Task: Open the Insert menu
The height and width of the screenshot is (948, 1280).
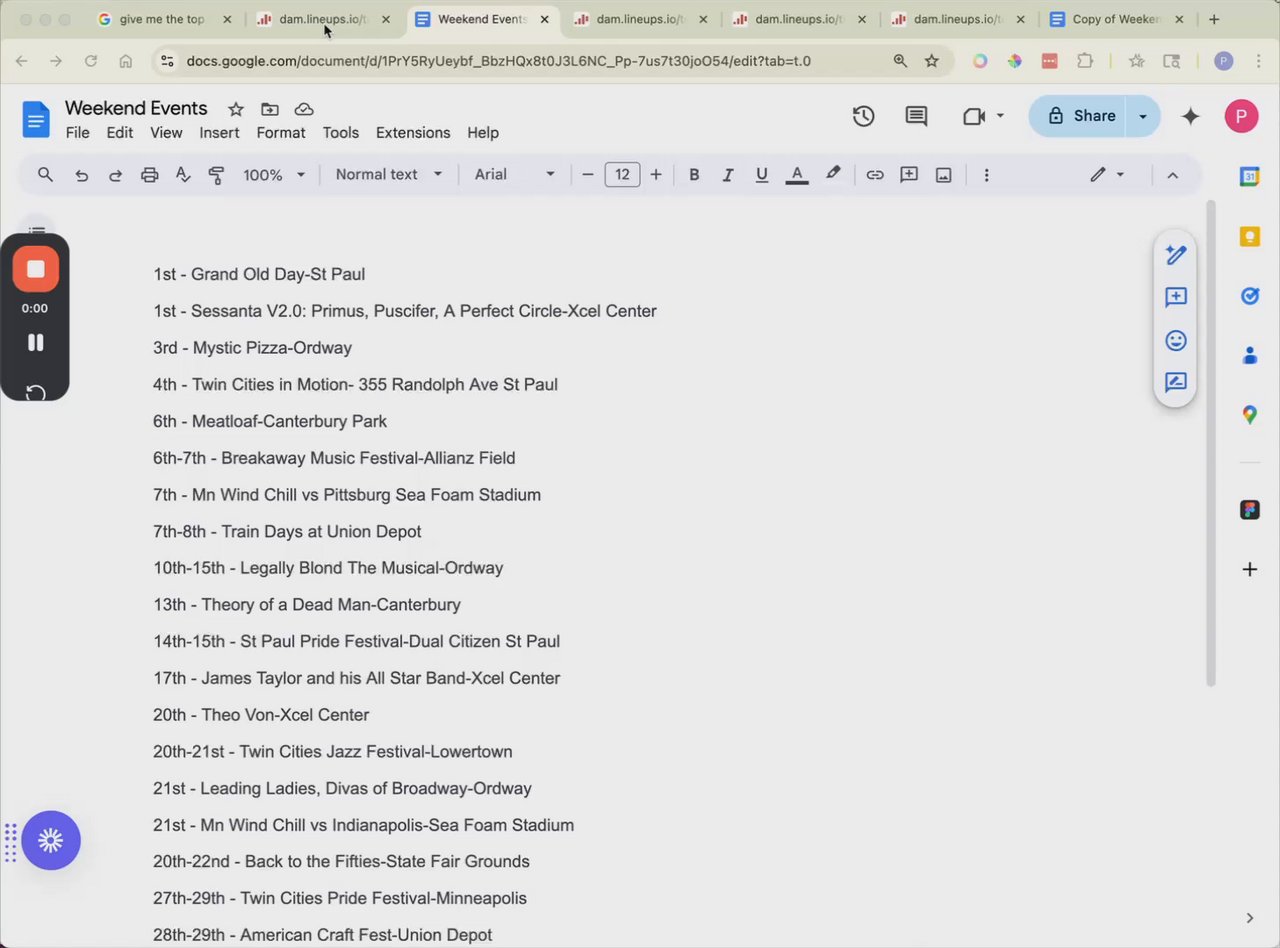Action: coord(219,133)
